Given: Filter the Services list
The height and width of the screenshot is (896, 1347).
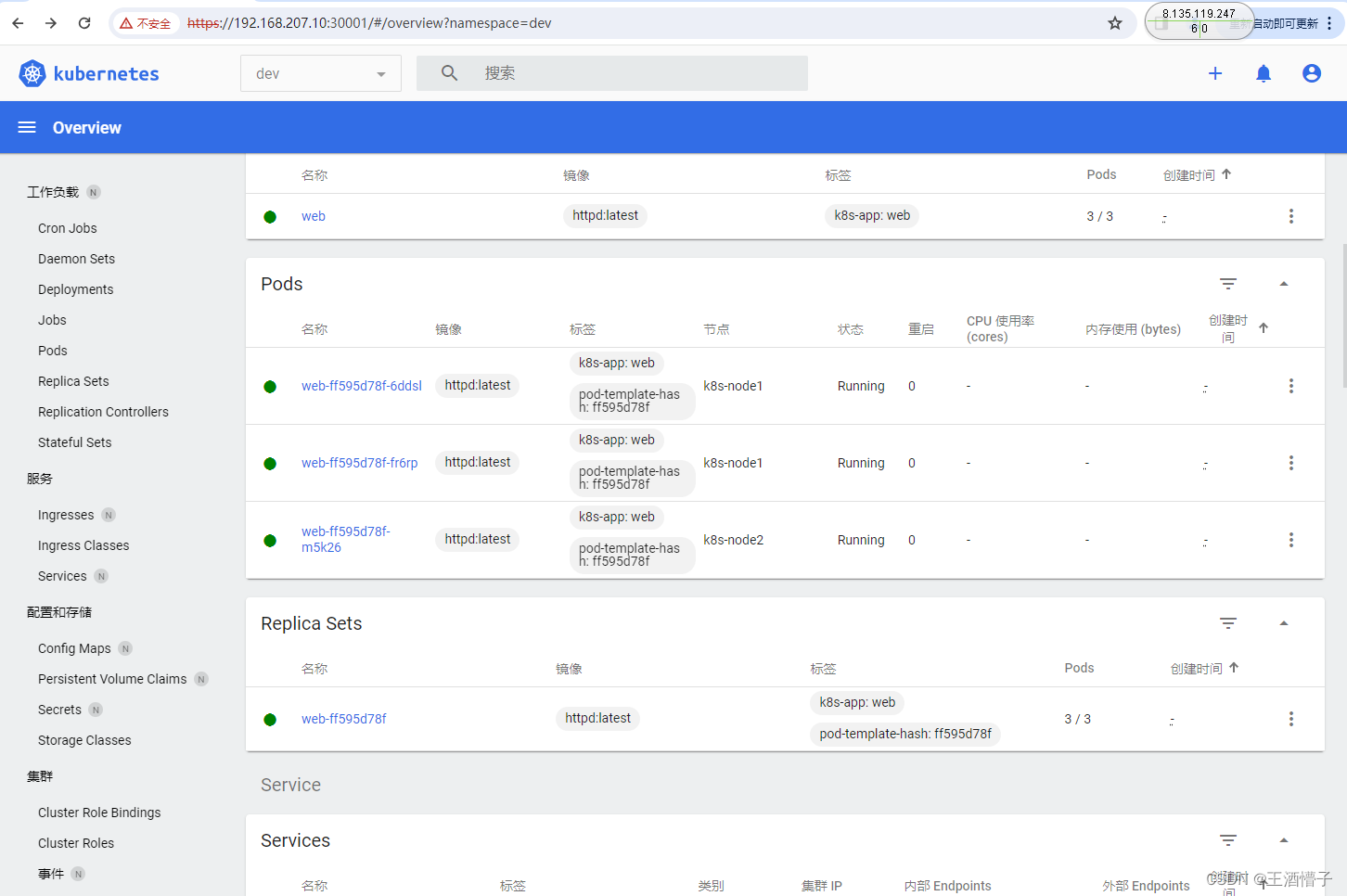Looking at the screenshot, I should tap(1228, 840).
